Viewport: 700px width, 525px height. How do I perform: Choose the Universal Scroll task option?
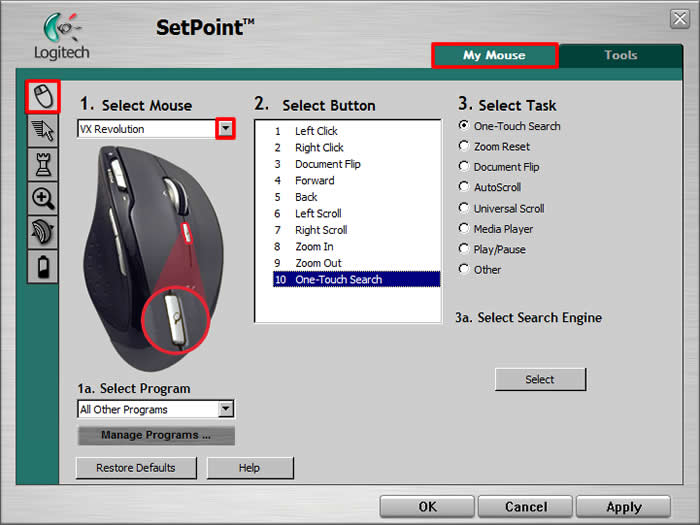464,208
